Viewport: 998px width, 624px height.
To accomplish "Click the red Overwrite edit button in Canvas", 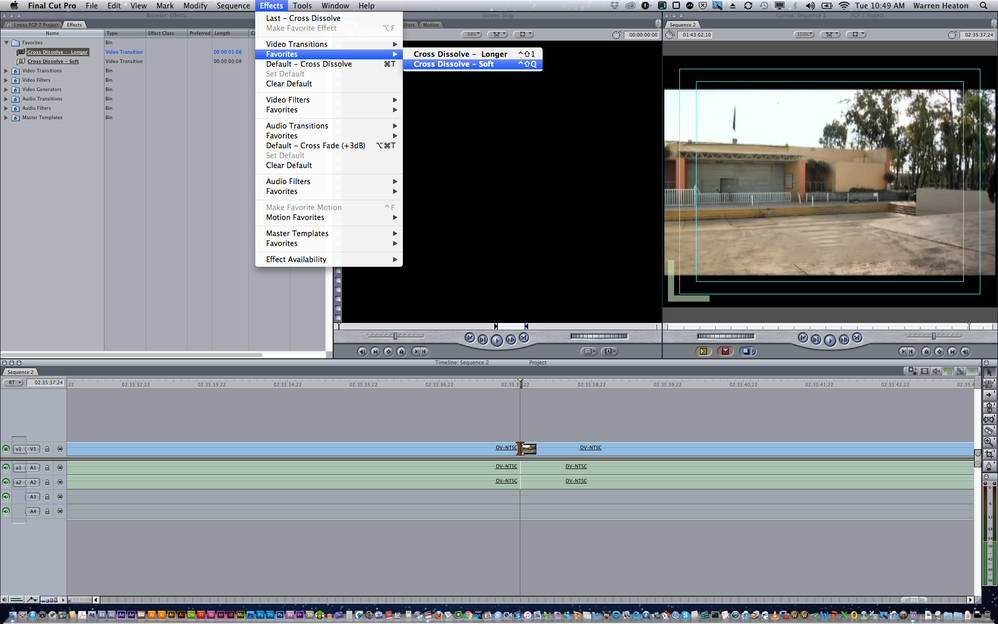I will (726, 351).
